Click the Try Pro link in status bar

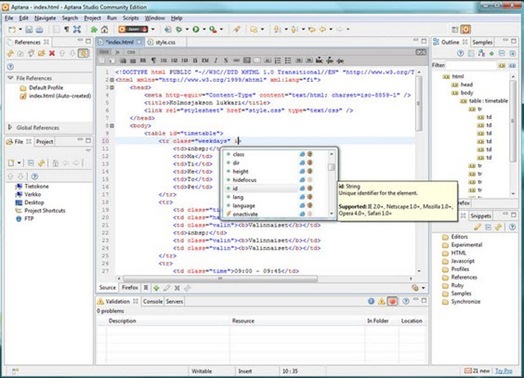[x=503, y=371]
